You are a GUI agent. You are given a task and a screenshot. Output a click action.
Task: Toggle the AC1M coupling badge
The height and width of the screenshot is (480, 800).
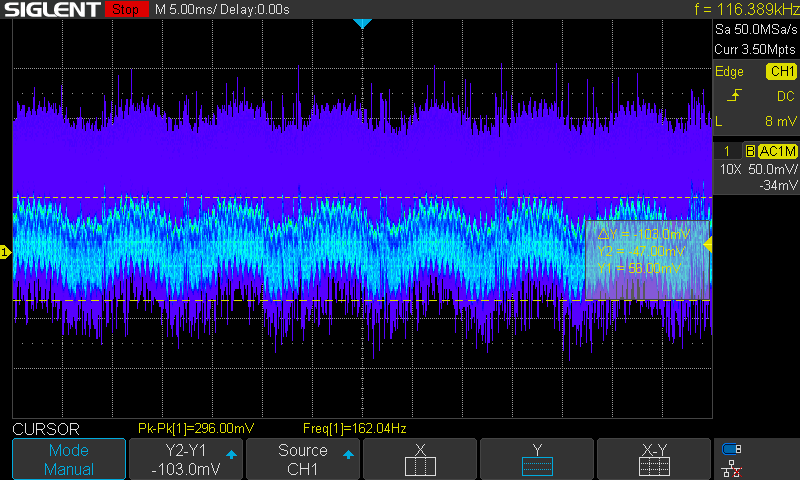(776, 150)
